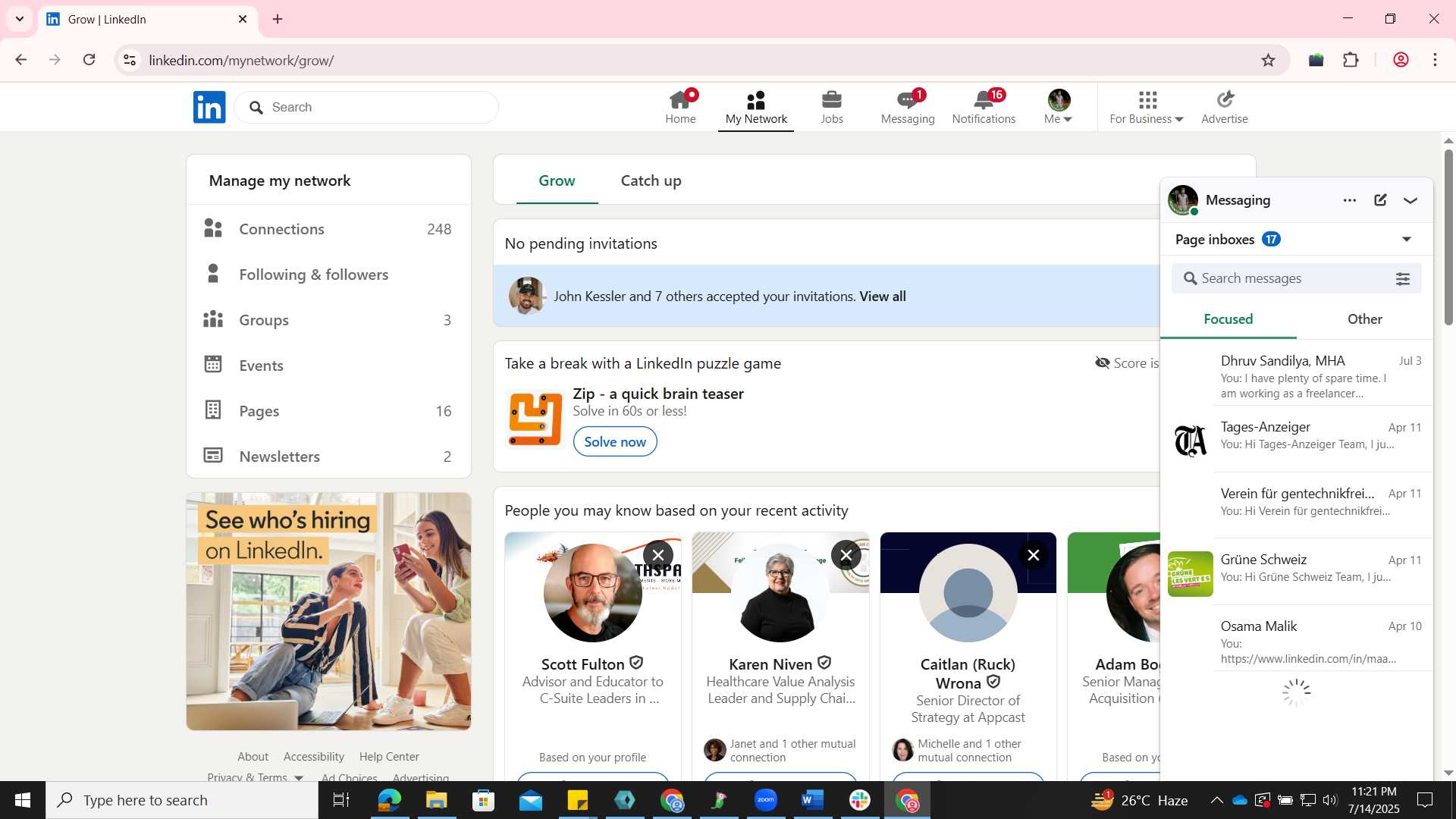Select the Catch up tab
The width and height of the screenshot is (1456, 819).
coord(651,180)
